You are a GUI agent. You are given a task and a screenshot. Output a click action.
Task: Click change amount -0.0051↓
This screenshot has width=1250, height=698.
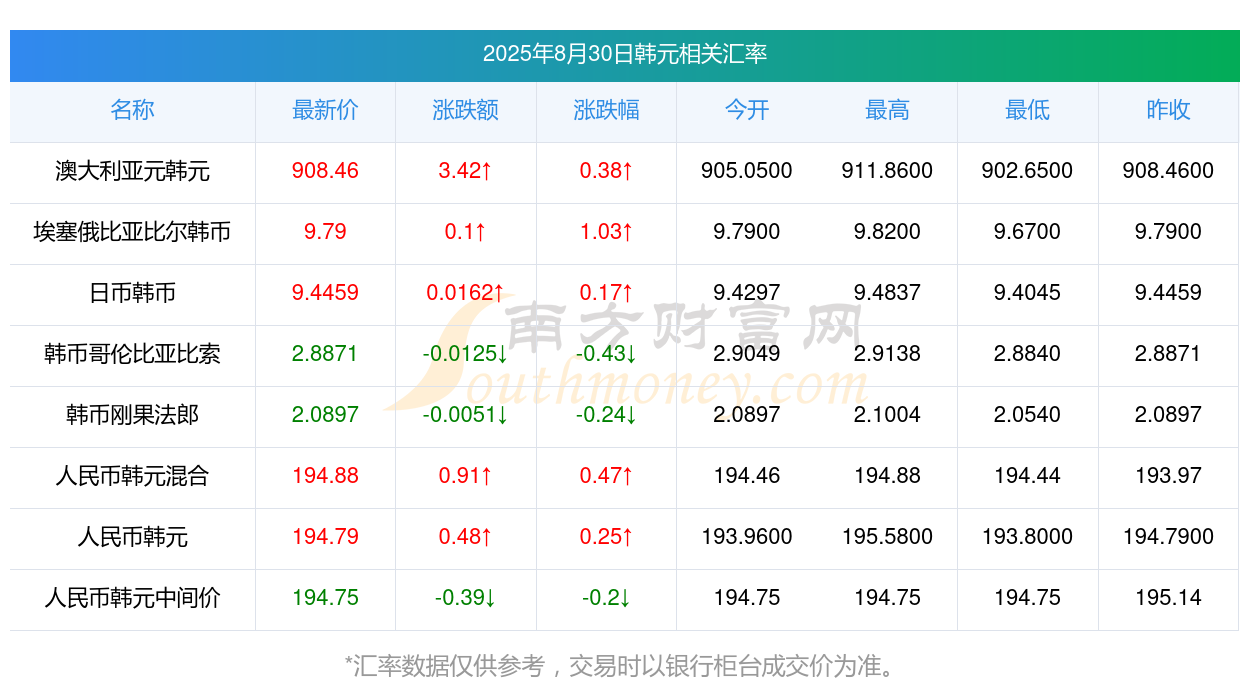(x=466, y=415)
